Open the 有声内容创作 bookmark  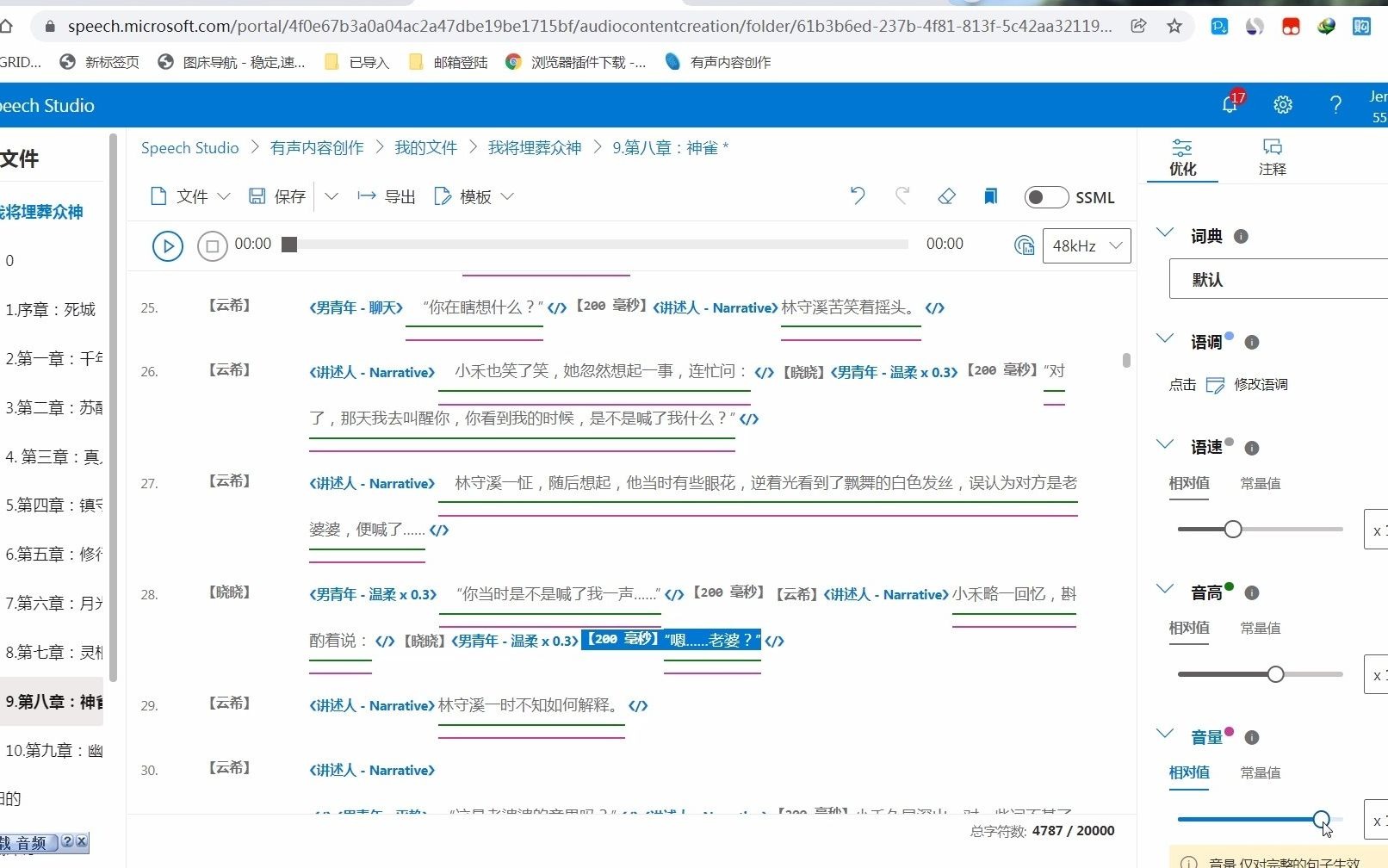click(x=719, y=62)
